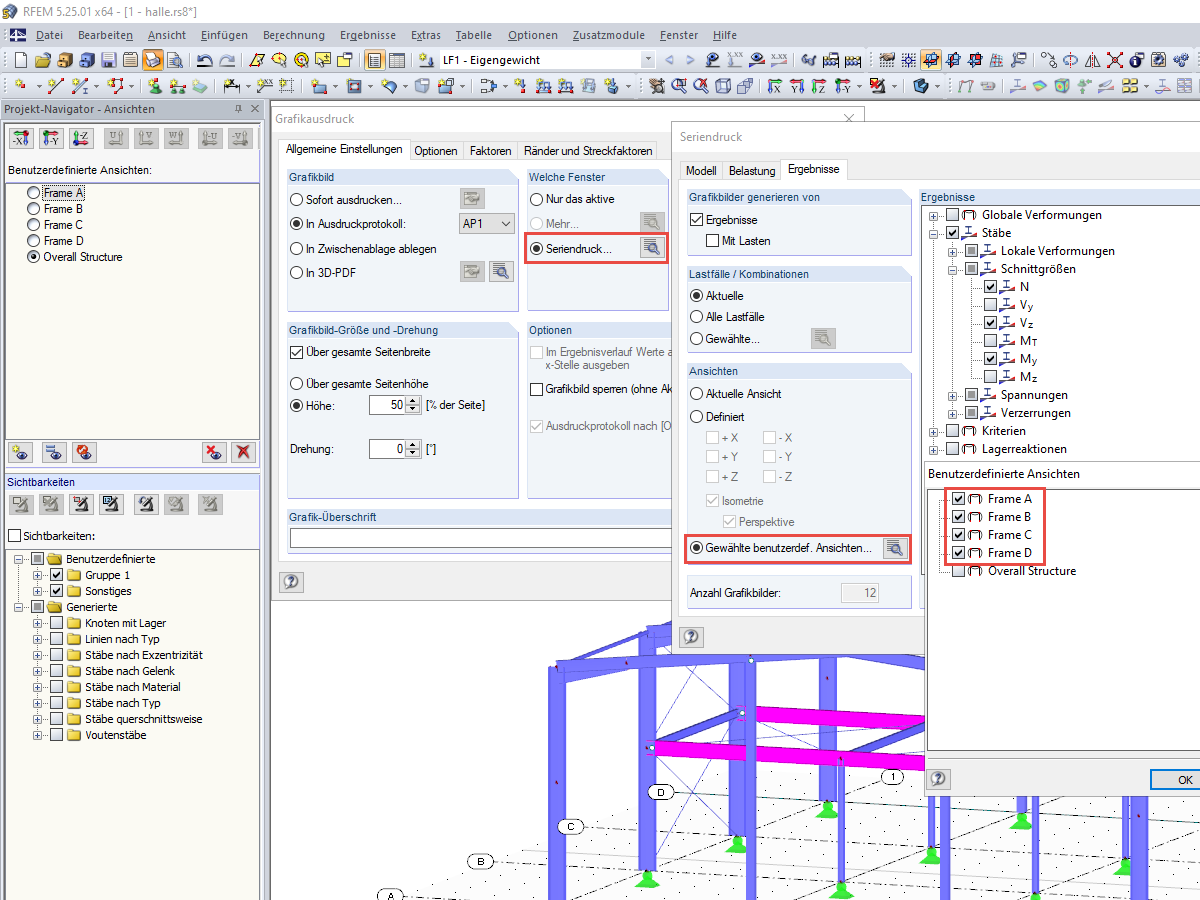Expand Knoten mit Lager tree node
1200x900 pixels.
pos(38,623)
